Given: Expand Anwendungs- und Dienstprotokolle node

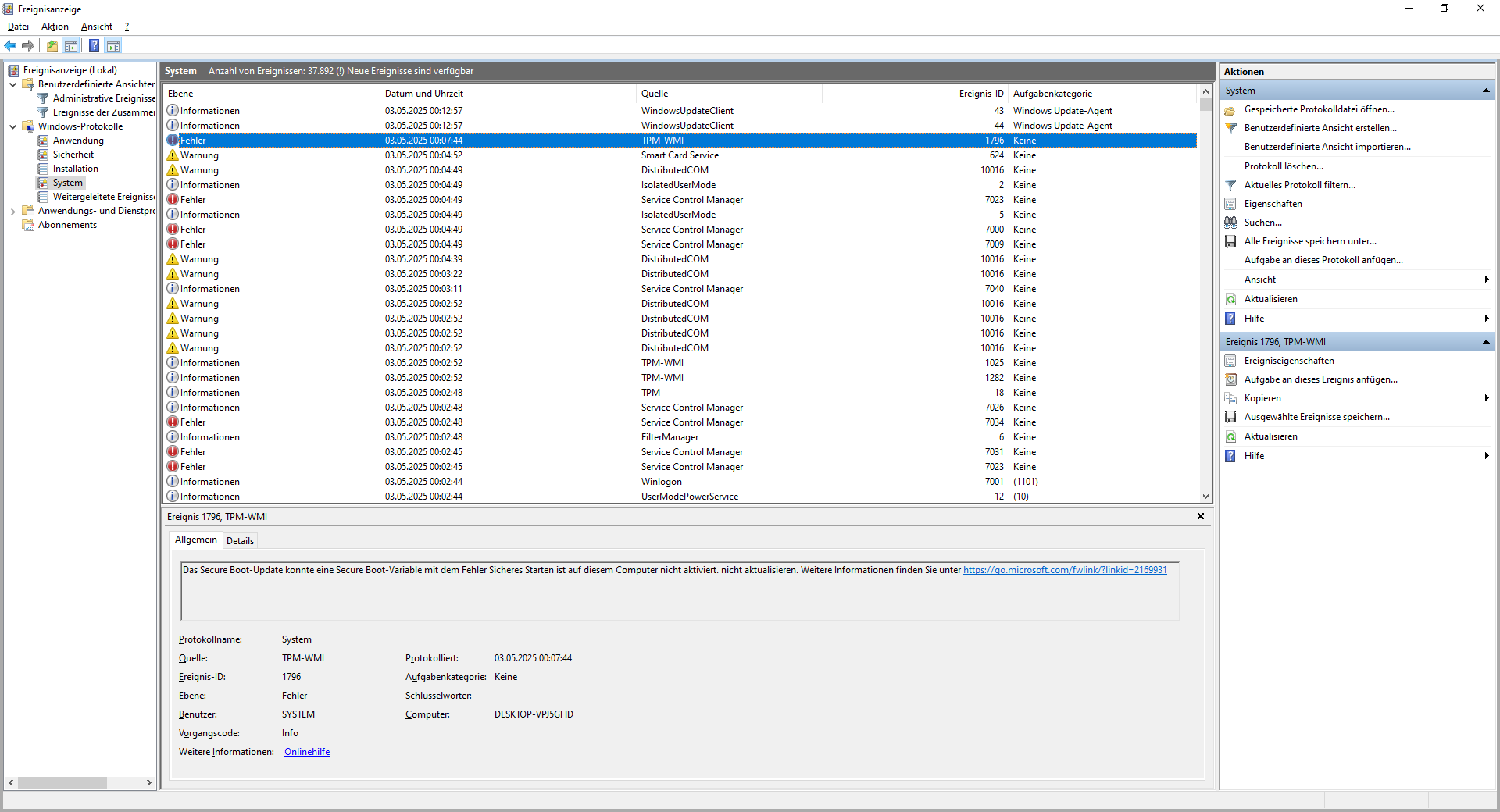Looking at the screenshot, I should tap(12, 211).
